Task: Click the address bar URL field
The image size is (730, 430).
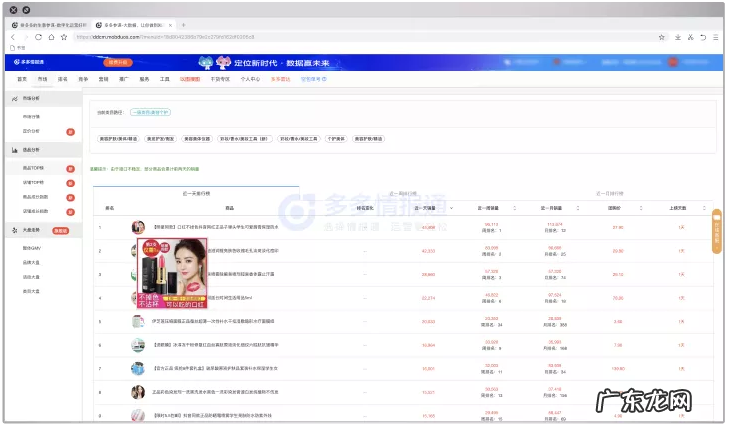Action: pos(363,37)
